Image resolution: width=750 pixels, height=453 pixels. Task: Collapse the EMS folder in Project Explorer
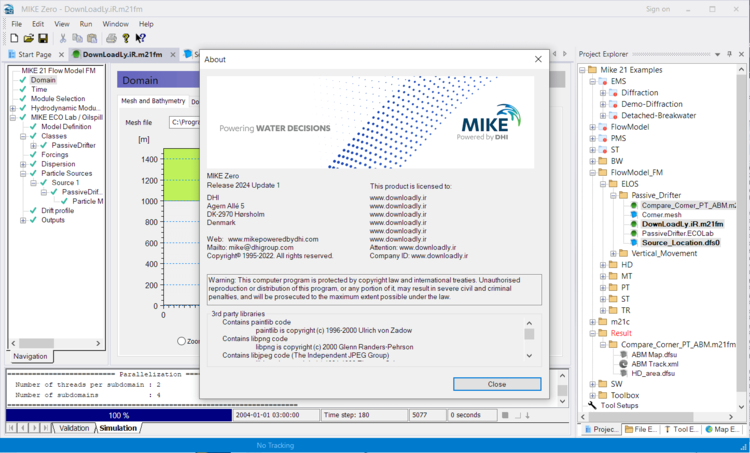point(591,82)
